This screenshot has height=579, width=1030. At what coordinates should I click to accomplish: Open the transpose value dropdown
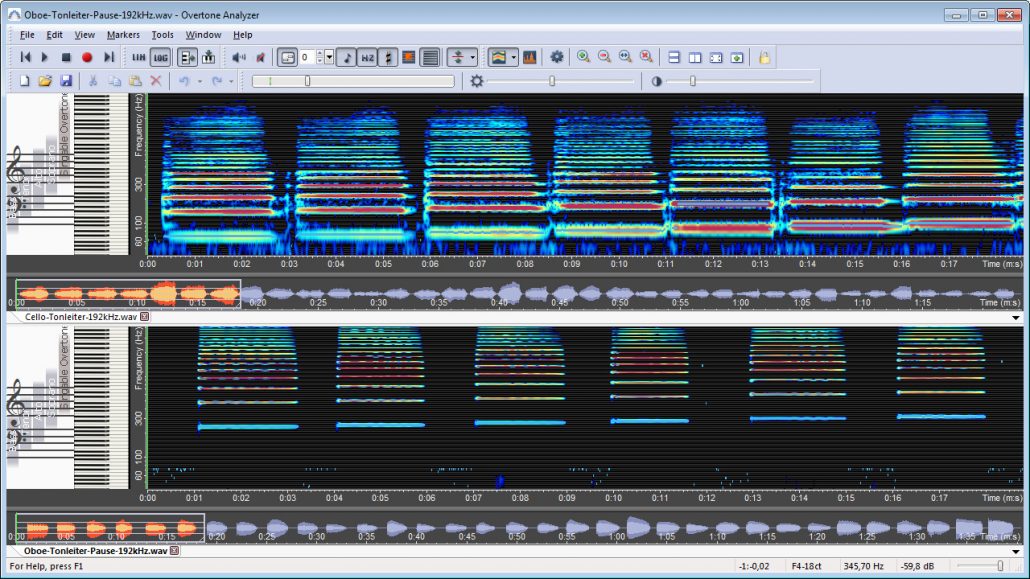[329, 57]
